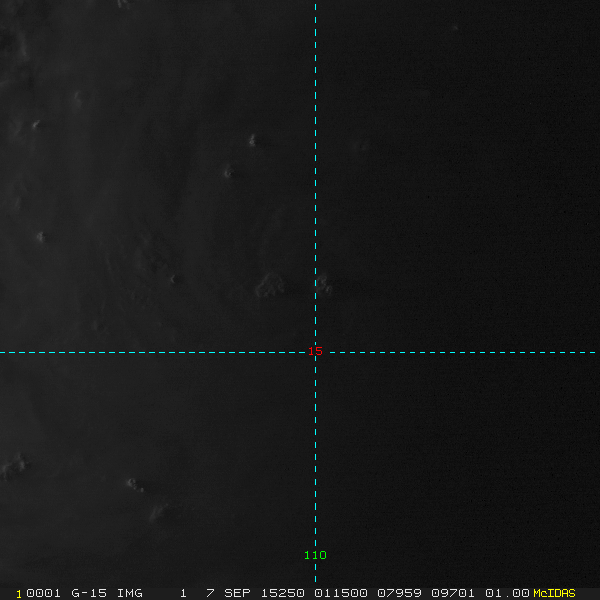Click the 0001 frame number text

click(x=43, y=593)
